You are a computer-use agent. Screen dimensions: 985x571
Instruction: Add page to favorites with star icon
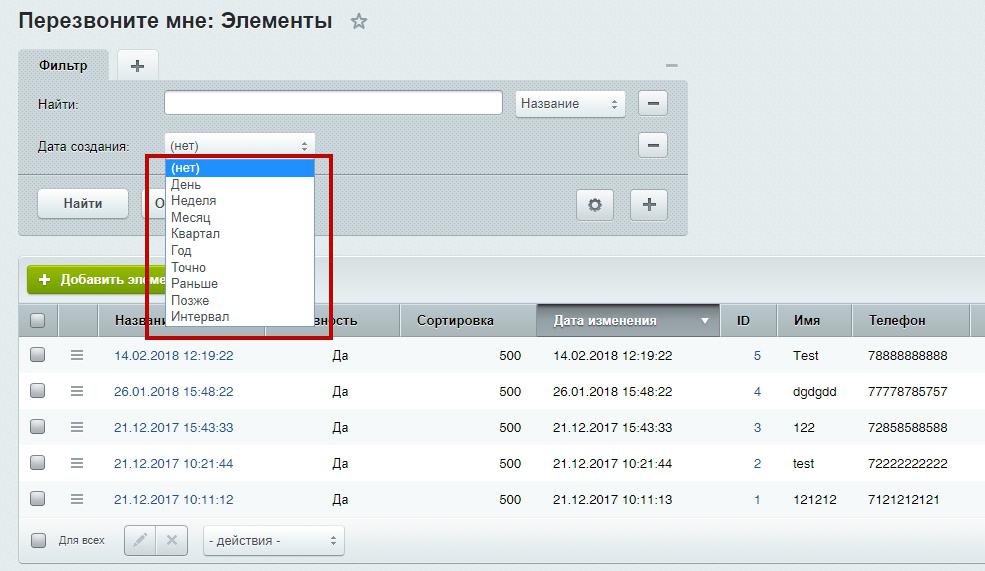359,21
